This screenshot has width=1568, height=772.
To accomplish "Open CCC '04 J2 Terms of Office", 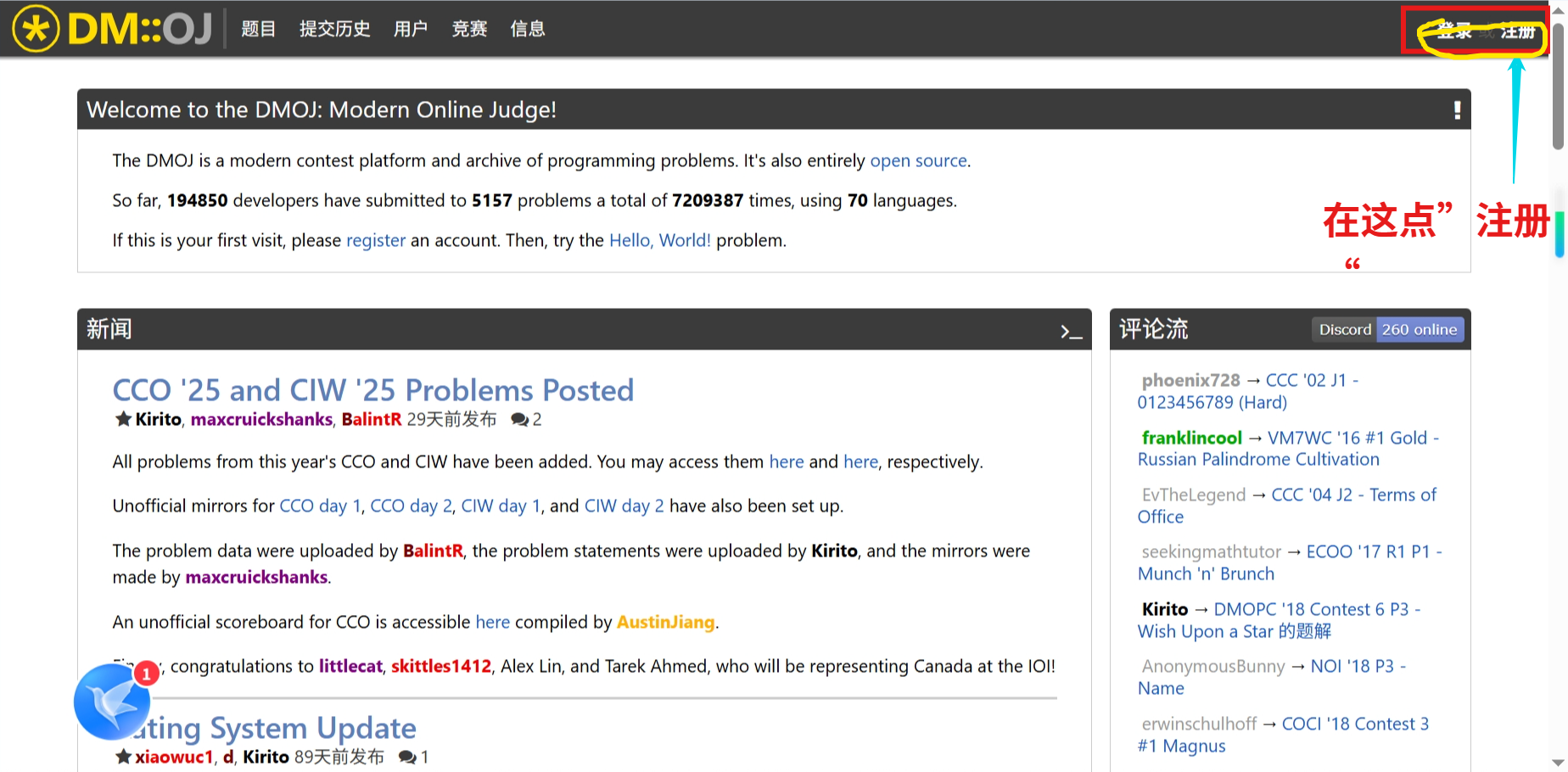I will (x=1287, y=506).
